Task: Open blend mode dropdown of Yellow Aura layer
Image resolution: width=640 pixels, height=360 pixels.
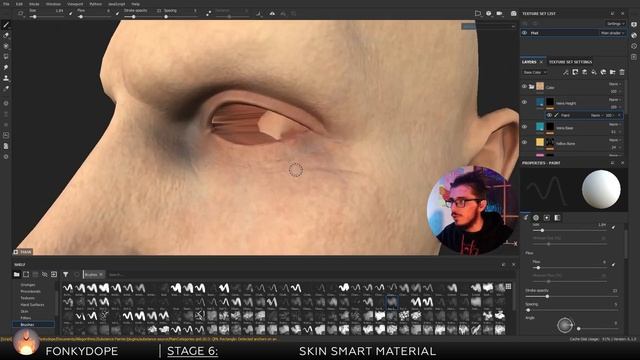Action: (x=615, y=140)
